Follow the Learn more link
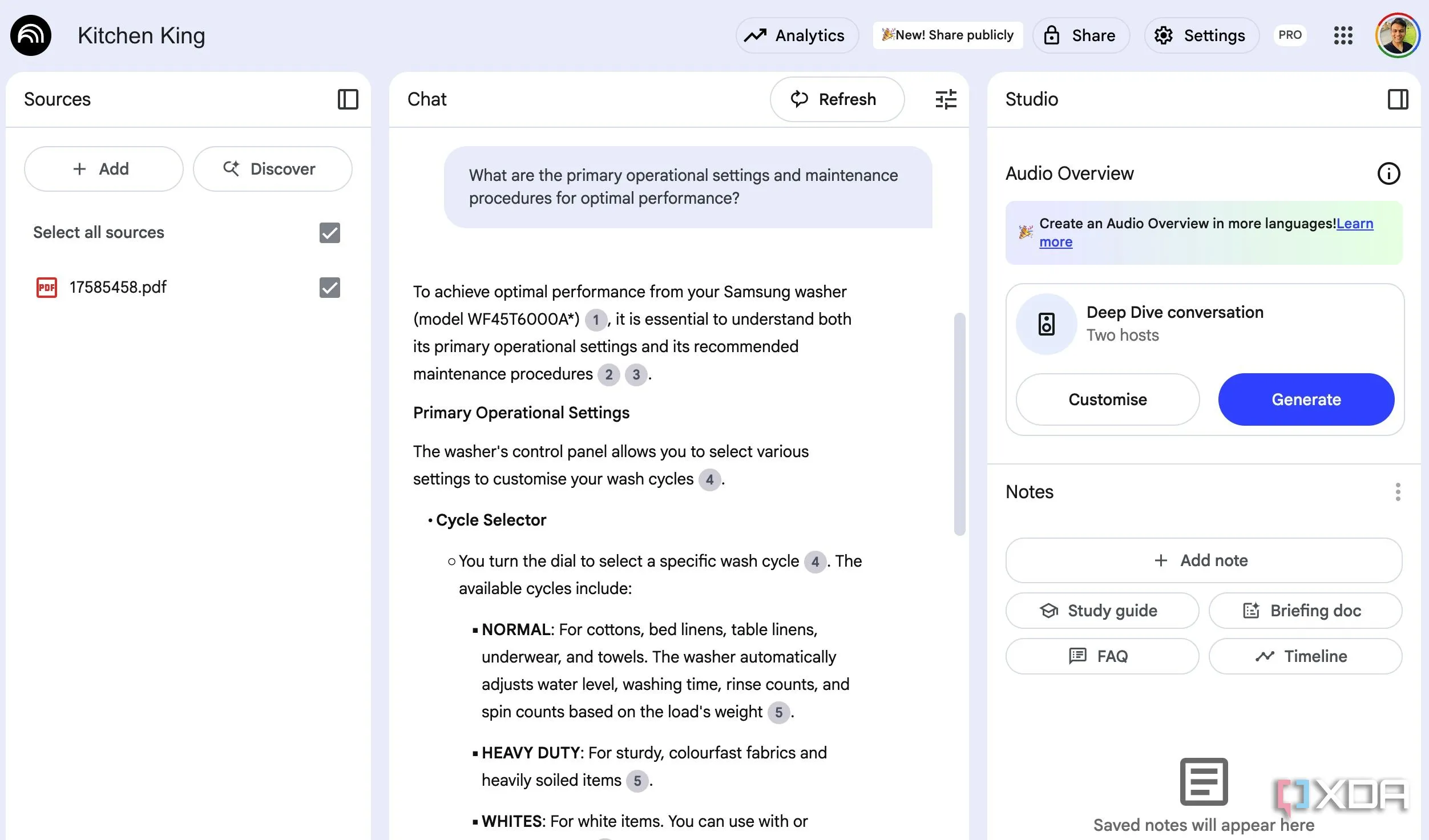The width and height of the screenshot is (1429, 840). 1354,224
